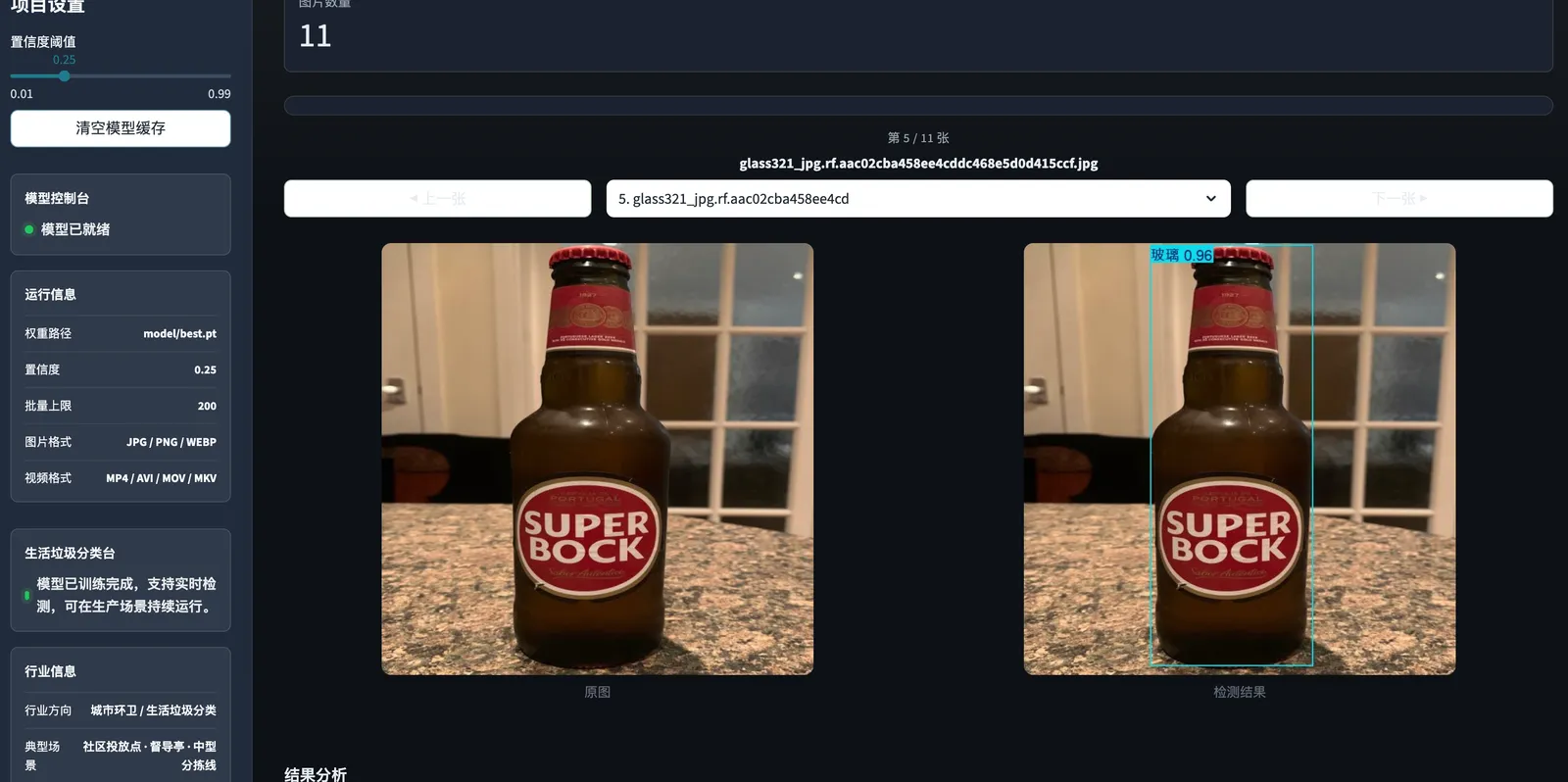The height and width of the screenshot is (782, 1568).
Task: Click the original image above the 原图 caption
Action: (597, 459)
